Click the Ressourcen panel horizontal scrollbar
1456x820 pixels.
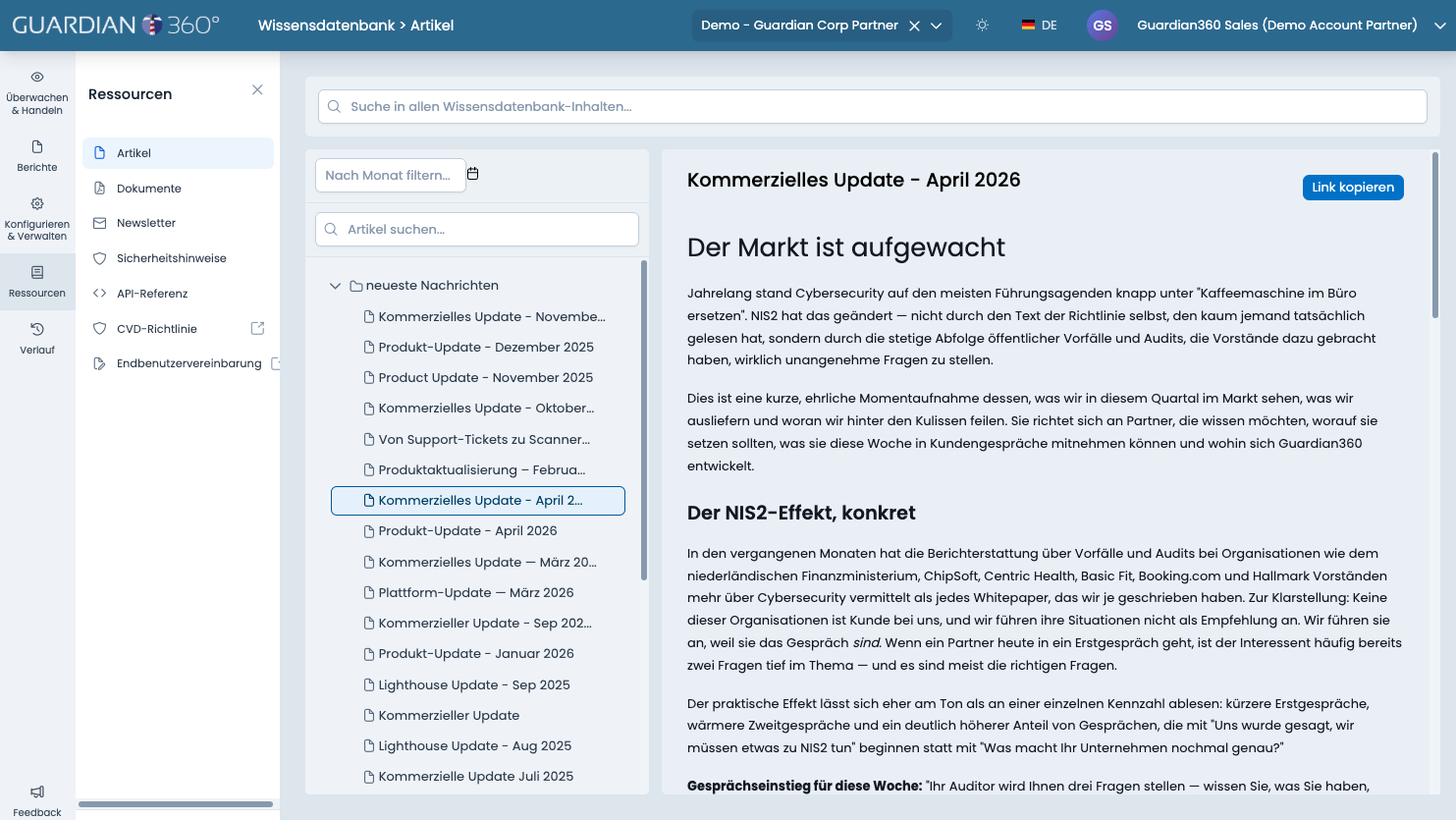tap(176, 804)
